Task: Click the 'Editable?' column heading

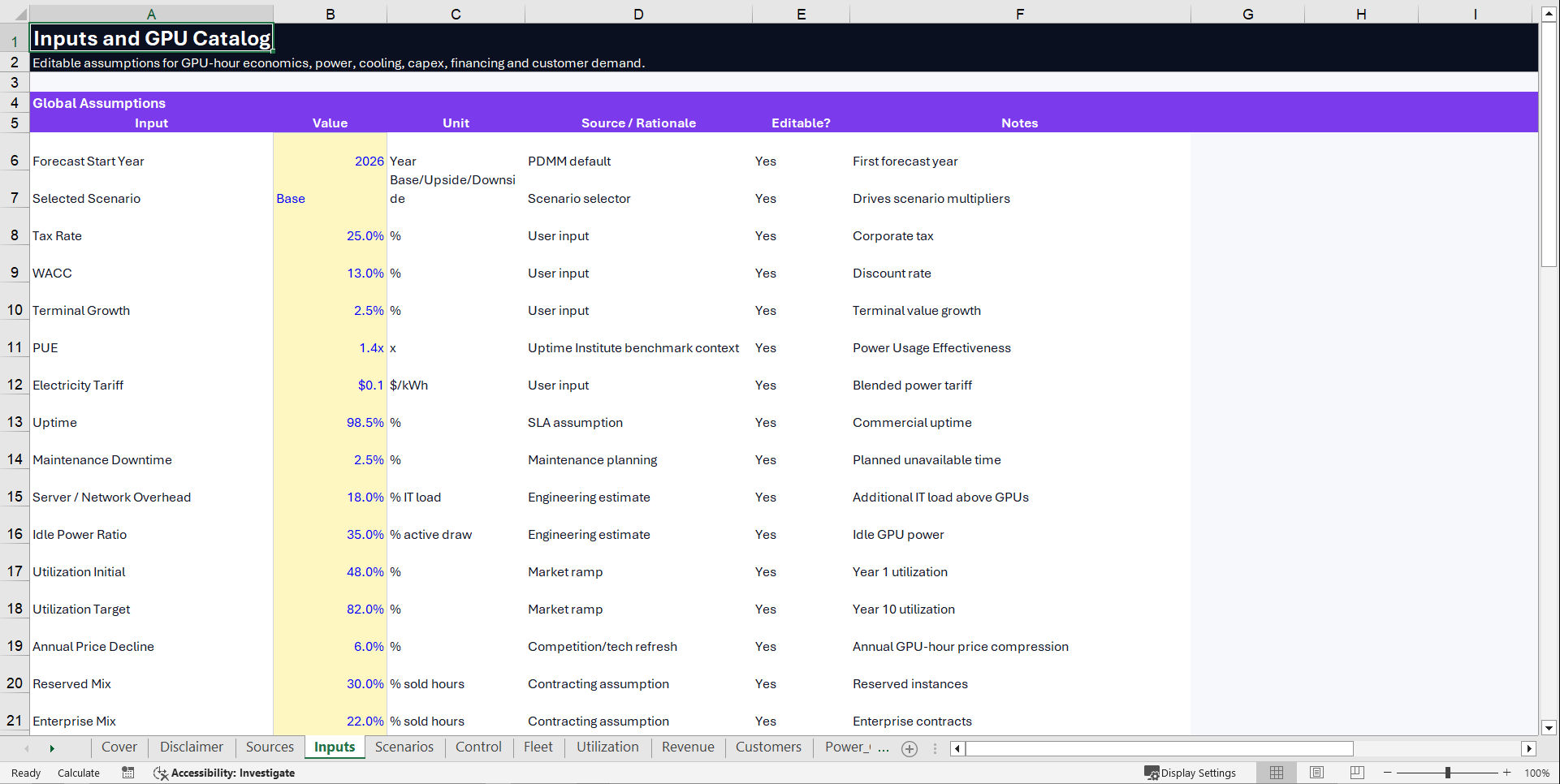Action: (801, 123)
